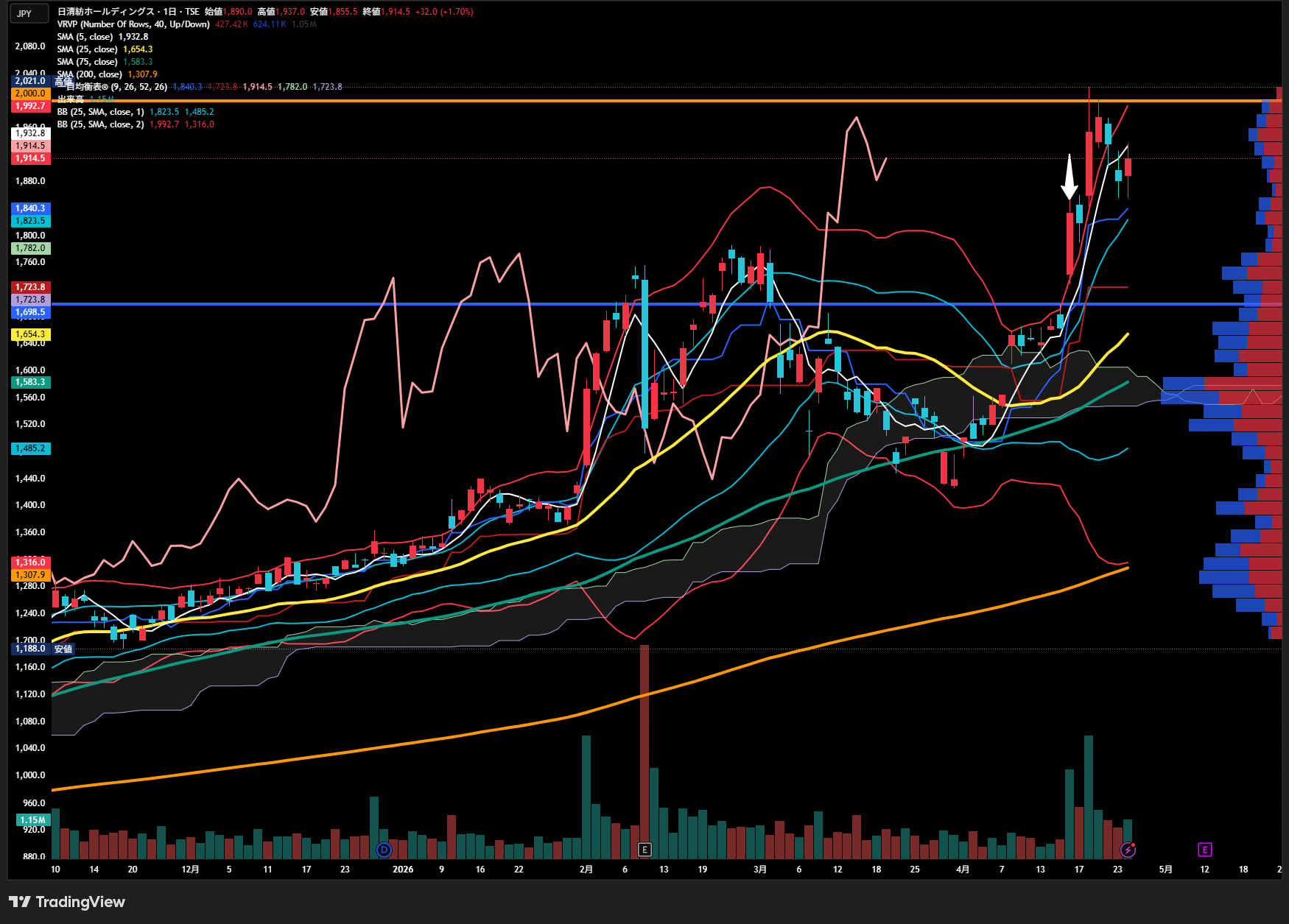Select the BB (25, SMA, close, 1) legend
This screenshot has height=924, width=1289.
(100, 112)
